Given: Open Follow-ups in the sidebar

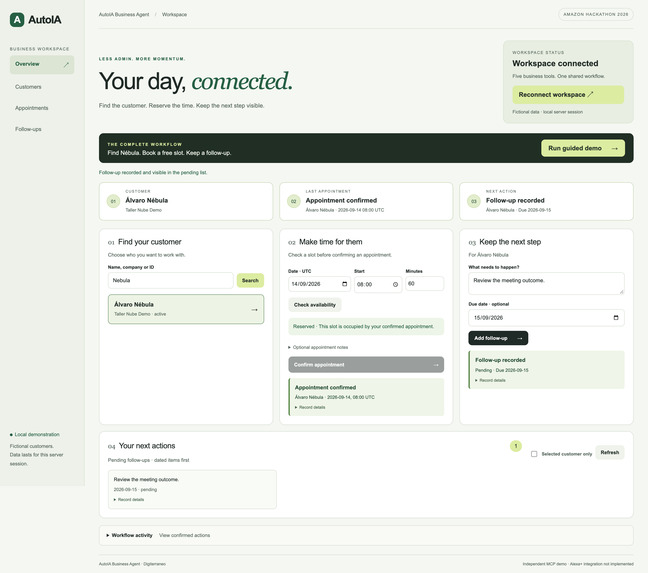Looking at the screenshot, I should point(28,129).
